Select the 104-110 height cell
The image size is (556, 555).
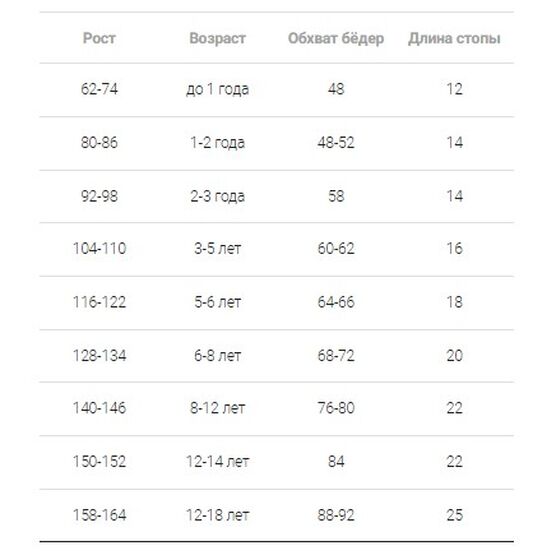point(99,248)
